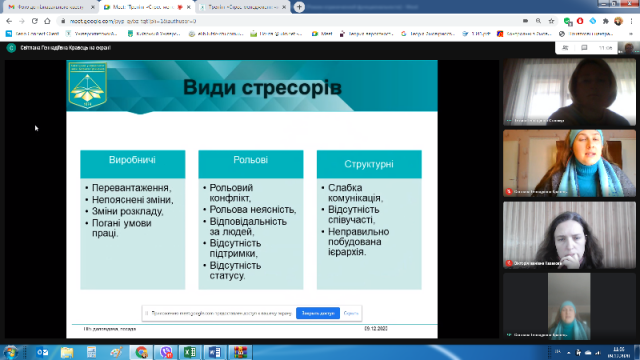Select the bottom participant video tile
640x360 pixels.
(x=569, y=306)
